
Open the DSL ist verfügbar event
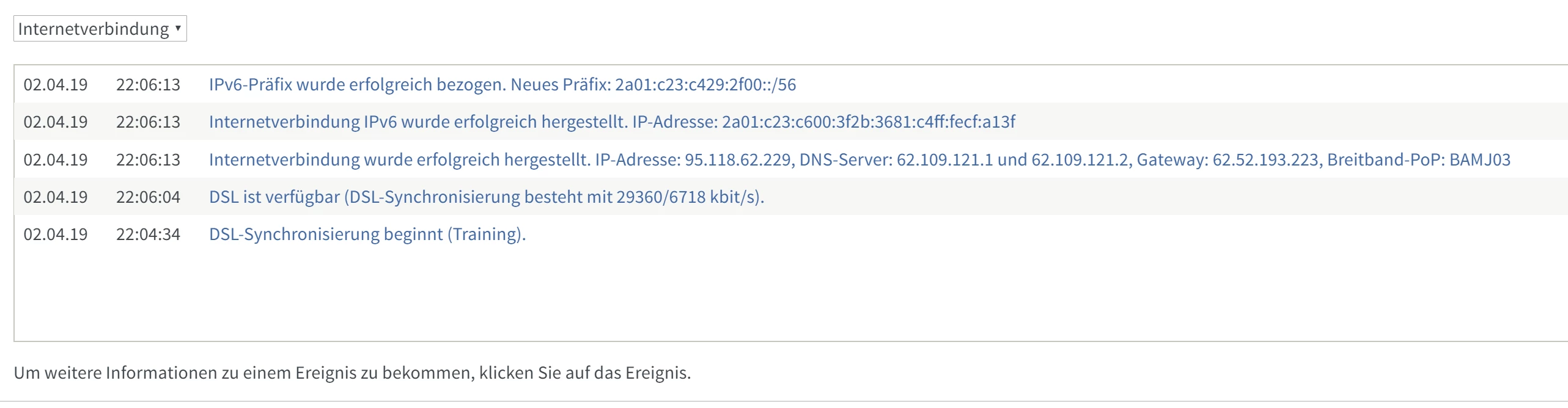[x=486, y=197]
